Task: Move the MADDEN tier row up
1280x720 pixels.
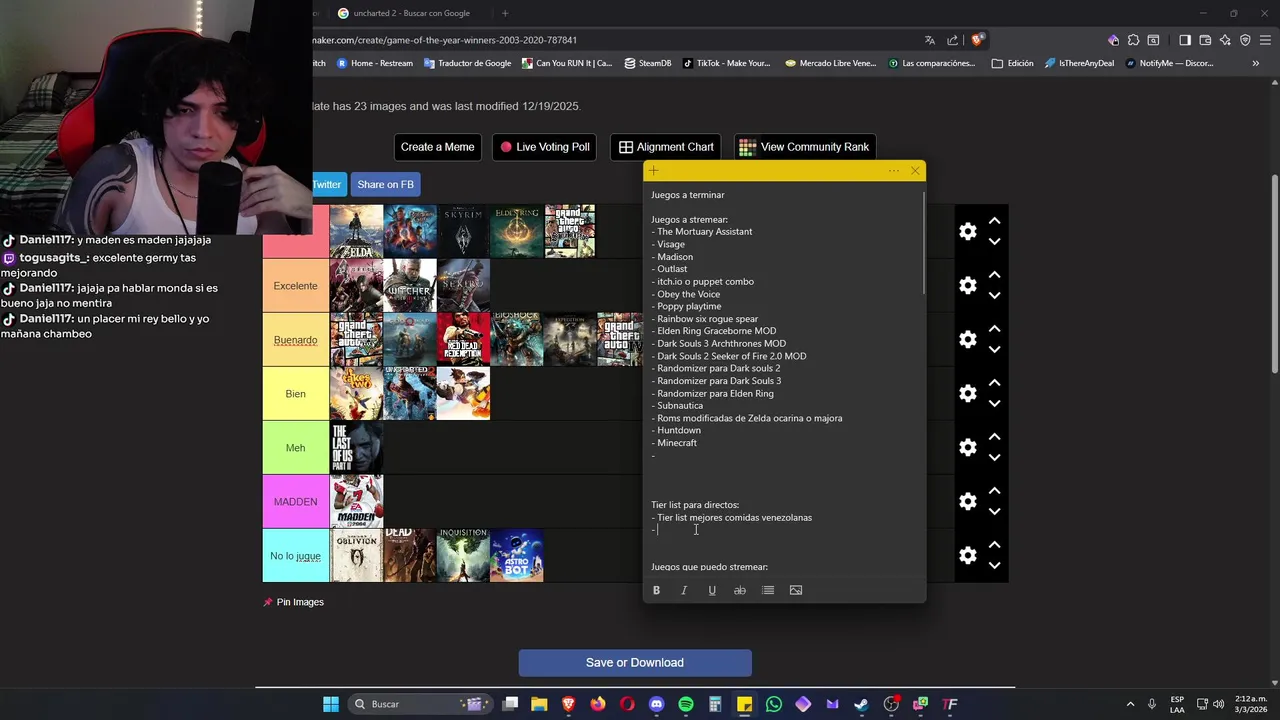Action: coord(995,491)
